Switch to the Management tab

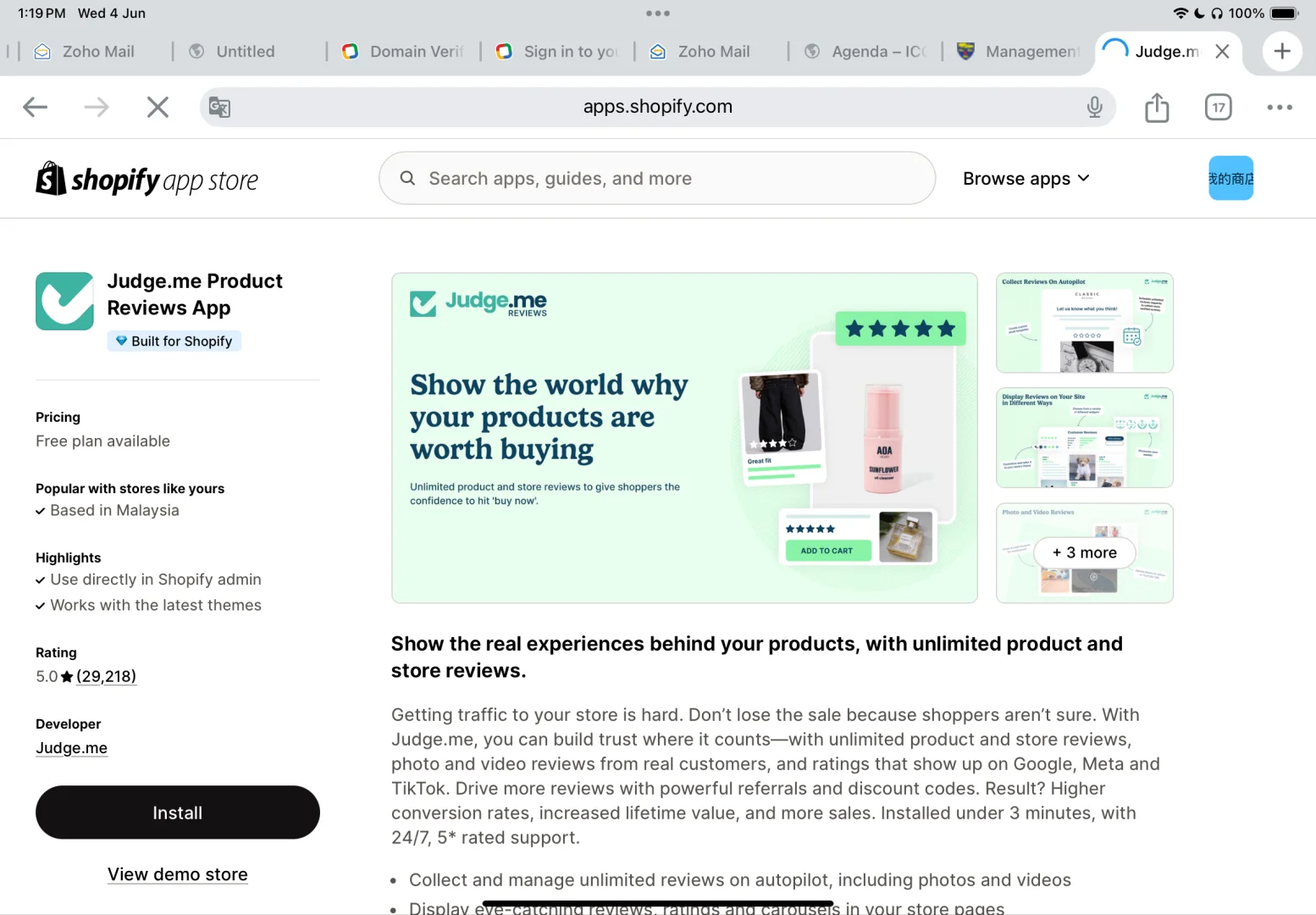point(1019,52)
